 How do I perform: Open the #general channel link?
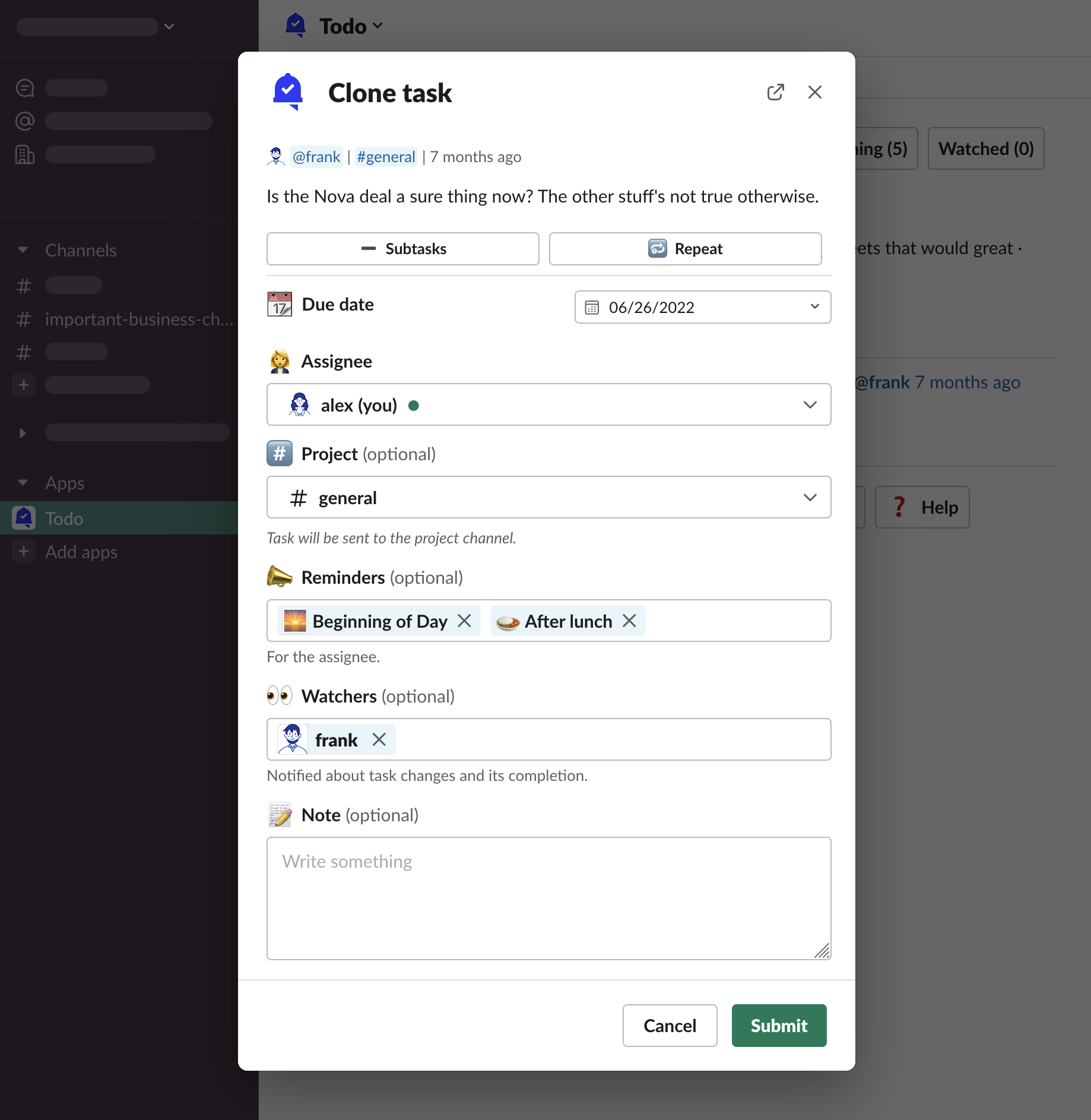point(386,157)
